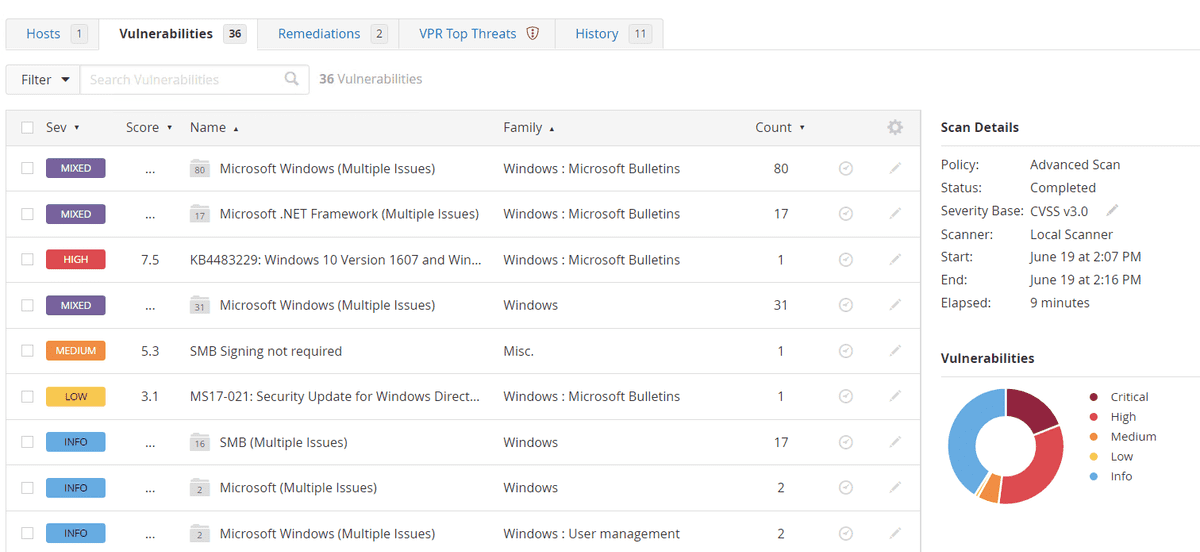Click check-circle icon for row with count 80
The width and height of the screenshot is (1200, 552).
pyautogui.click(x=845, y=168)
